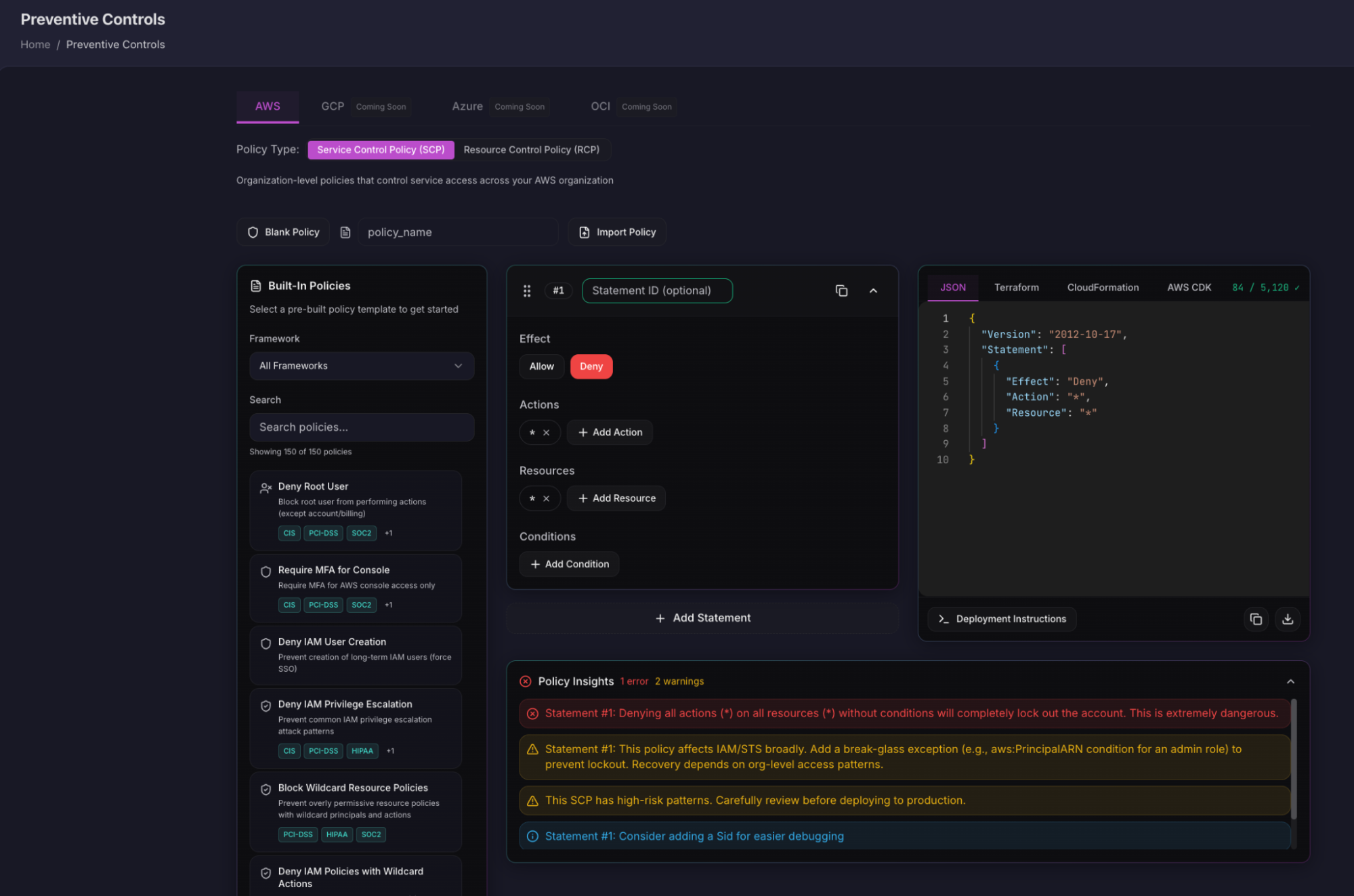Click the HIPAA tag on Deny IAM Privilege Escalation
Viewport: 1354px width, 896px height.
(x=362, y=751)
